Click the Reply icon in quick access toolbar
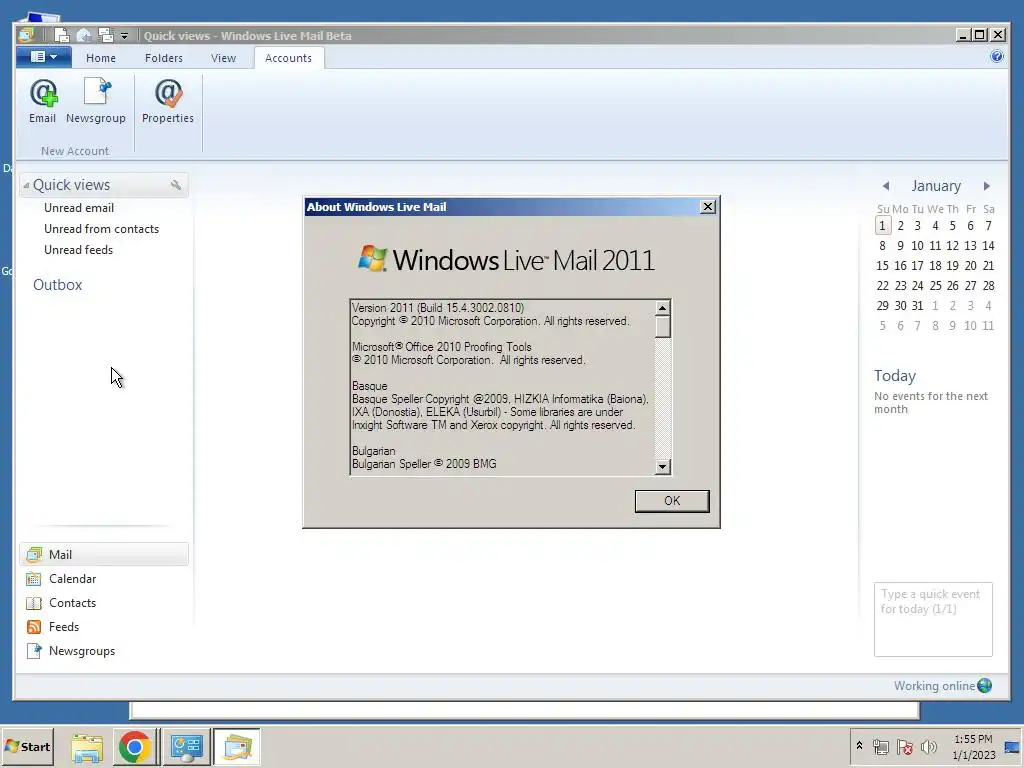Image resolution: width=1024 pixels, height=768 pixels. (x=84, y=35)
